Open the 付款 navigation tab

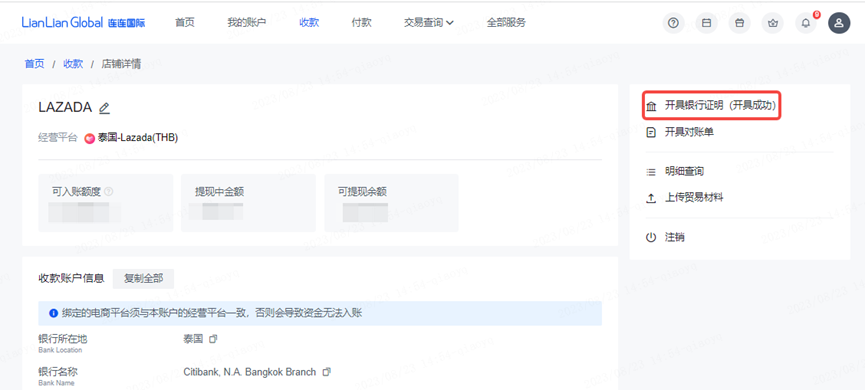(x=361, y=23)
